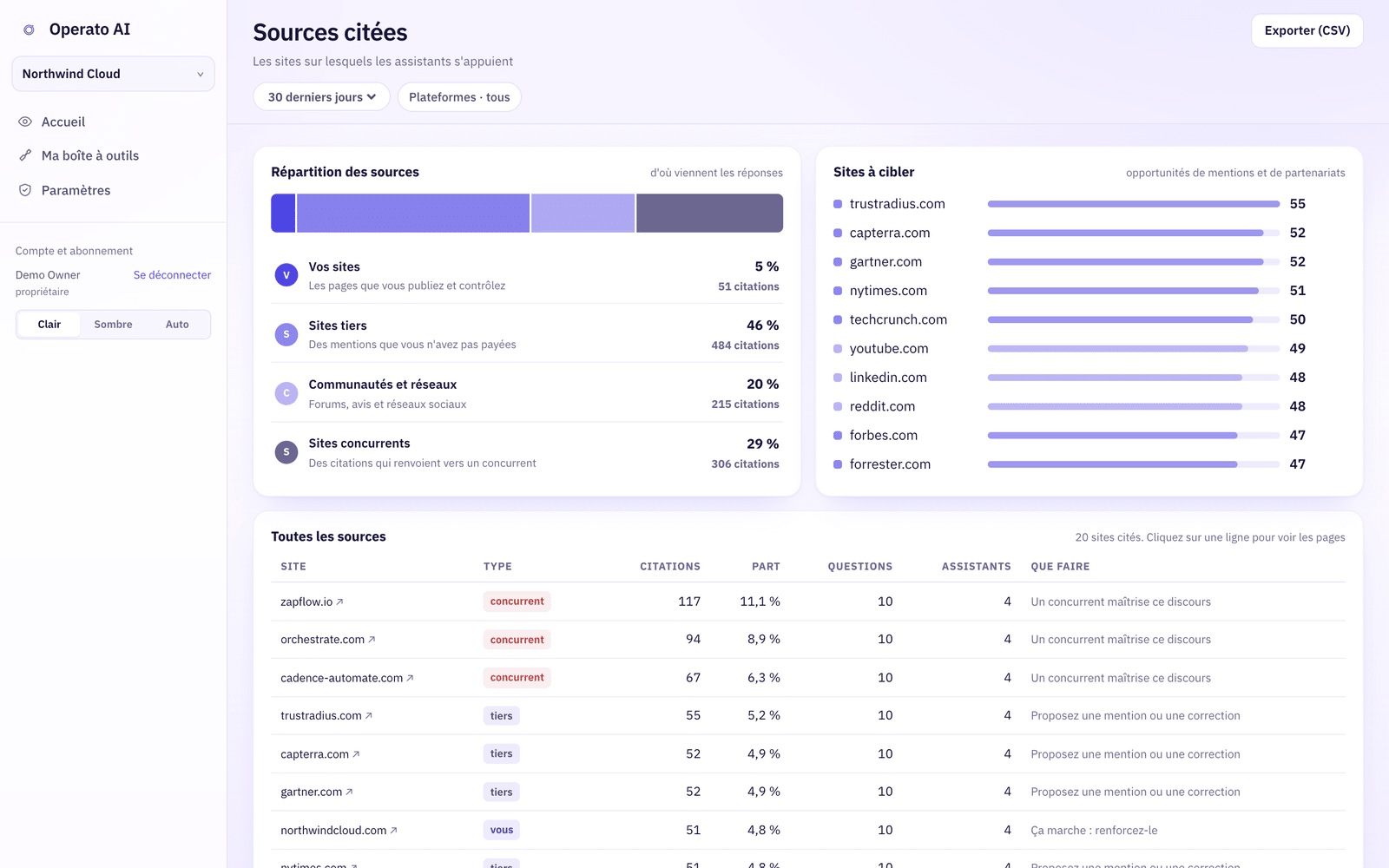Click the vous tag in northwindcloud.com row
Screen dimensions: 1389x868
pyautogui.click(x=502, y=831)
